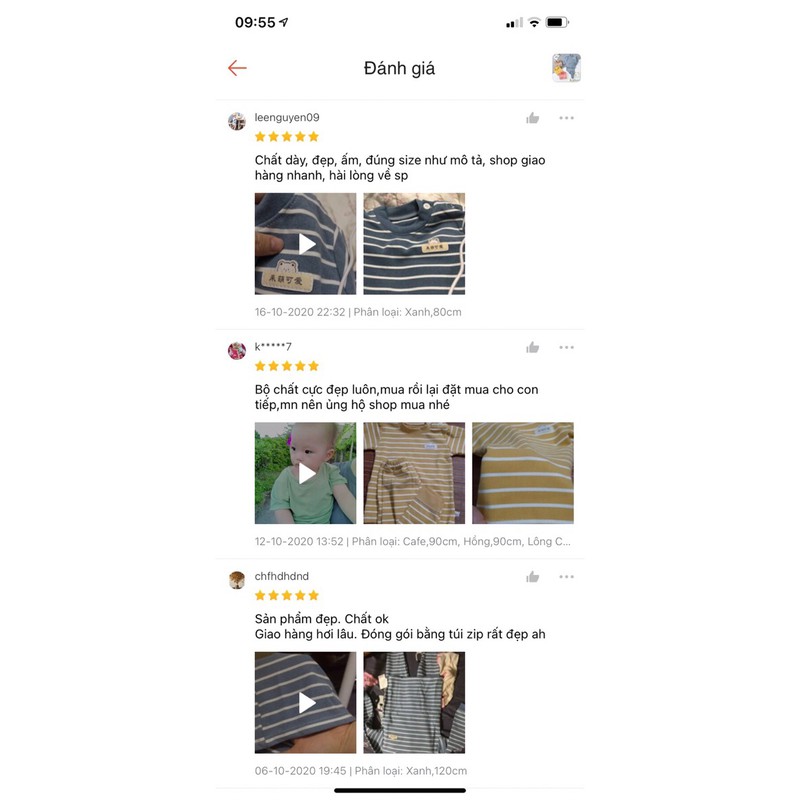Open more options for leenguyen09's review

[x=566, y=118]
